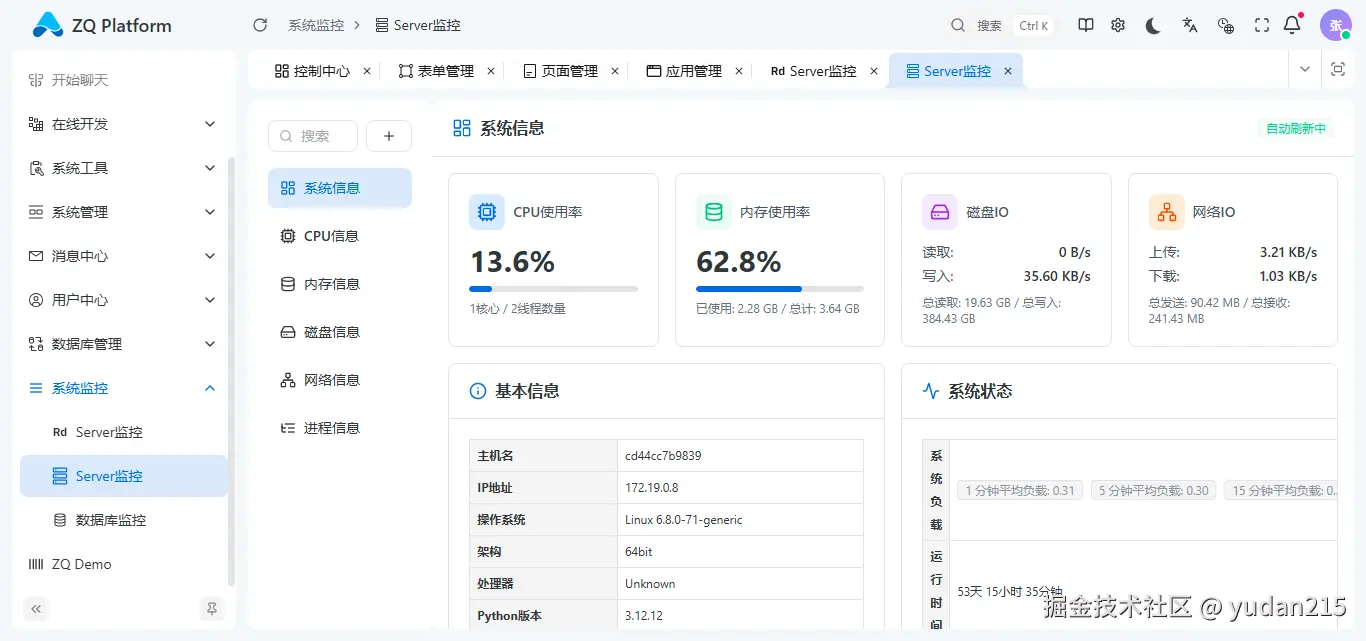Select 内存信息 in the panel list
Viewport: 1366px width, 641px height.
[x=340, y=284]
